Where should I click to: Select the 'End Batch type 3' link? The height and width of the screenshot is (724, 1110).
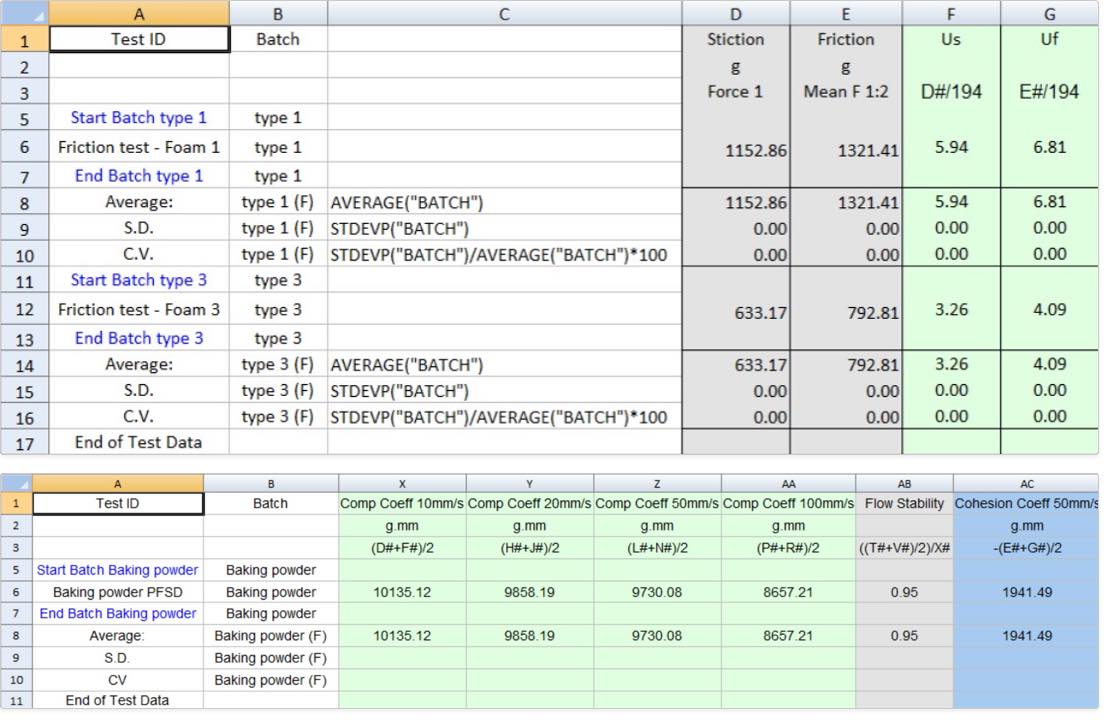click(138, 338)
